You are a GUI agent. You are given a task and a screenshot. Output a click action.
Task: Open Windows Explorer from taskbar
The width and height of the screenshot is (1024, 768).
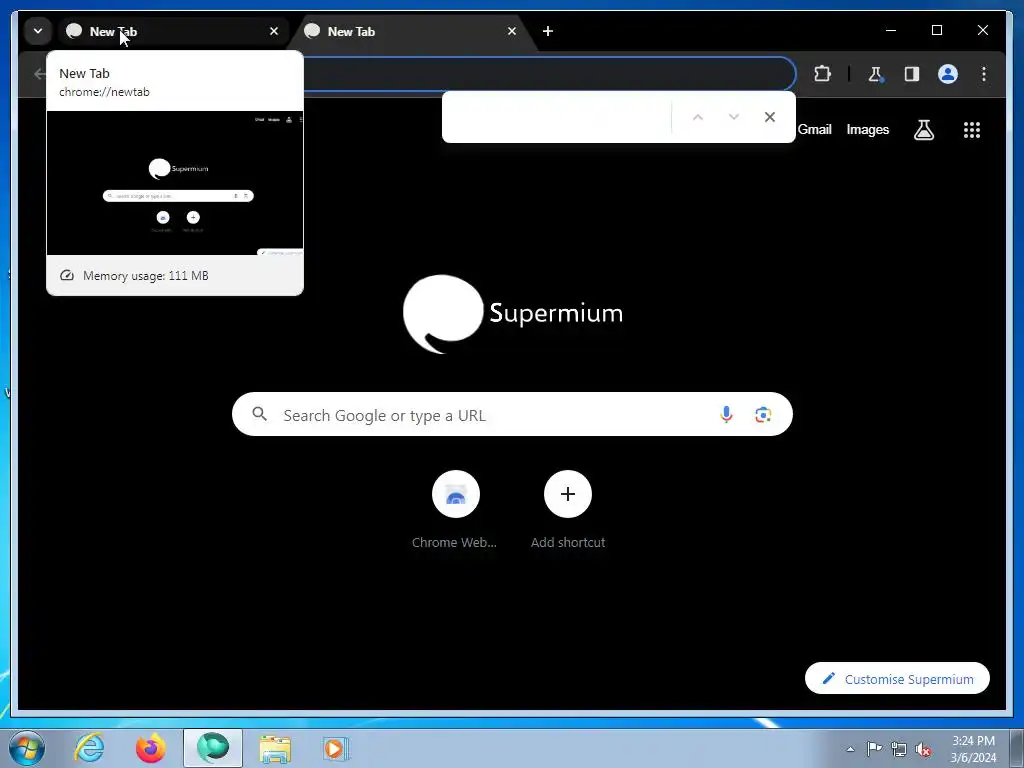275,748
